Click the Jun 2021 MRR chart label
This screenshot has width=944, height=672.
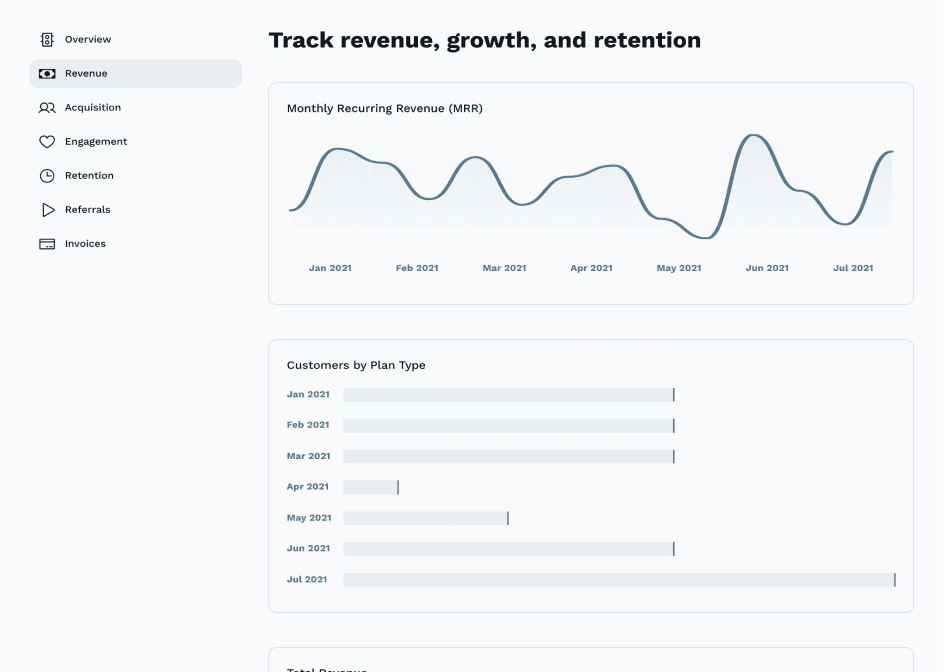[x=767, y=268]
